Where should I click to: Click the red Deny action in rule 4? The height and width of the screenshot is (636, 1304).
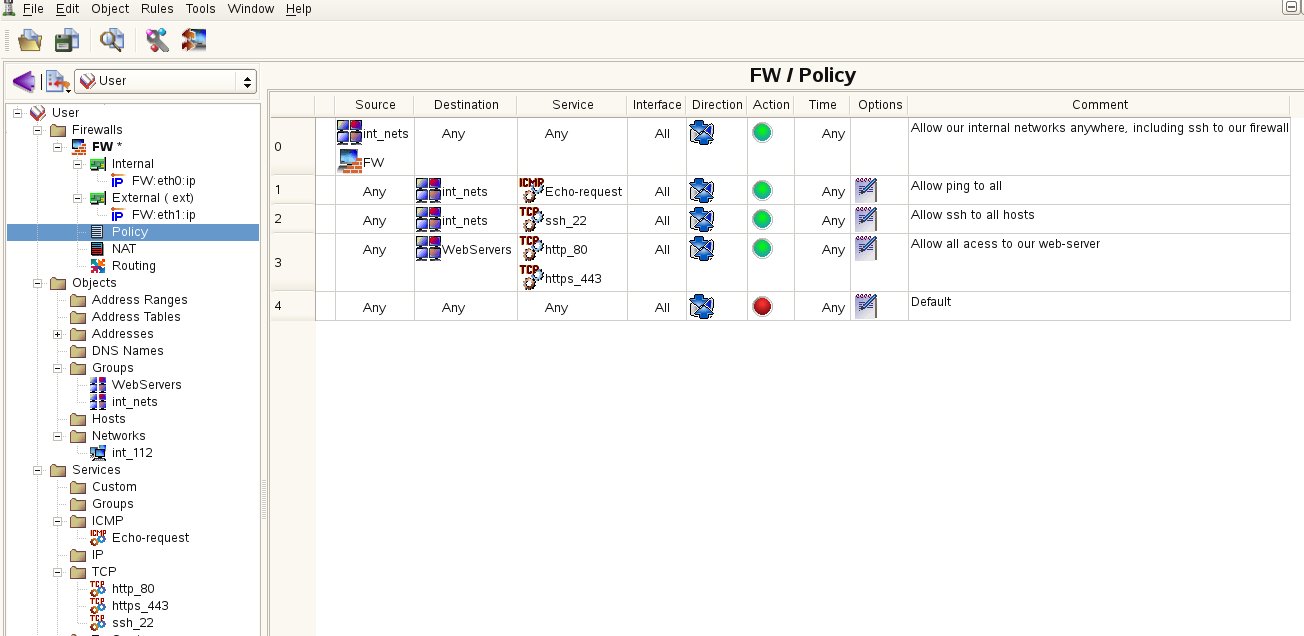pos(763,306)
